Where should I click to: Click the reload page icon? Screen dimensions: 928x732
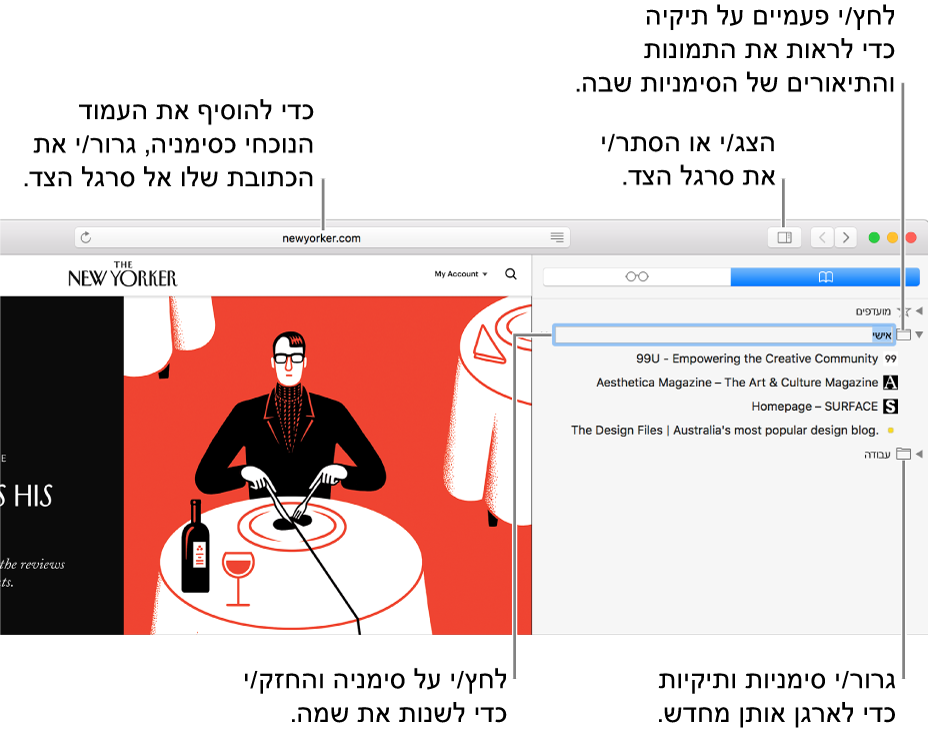86,237
